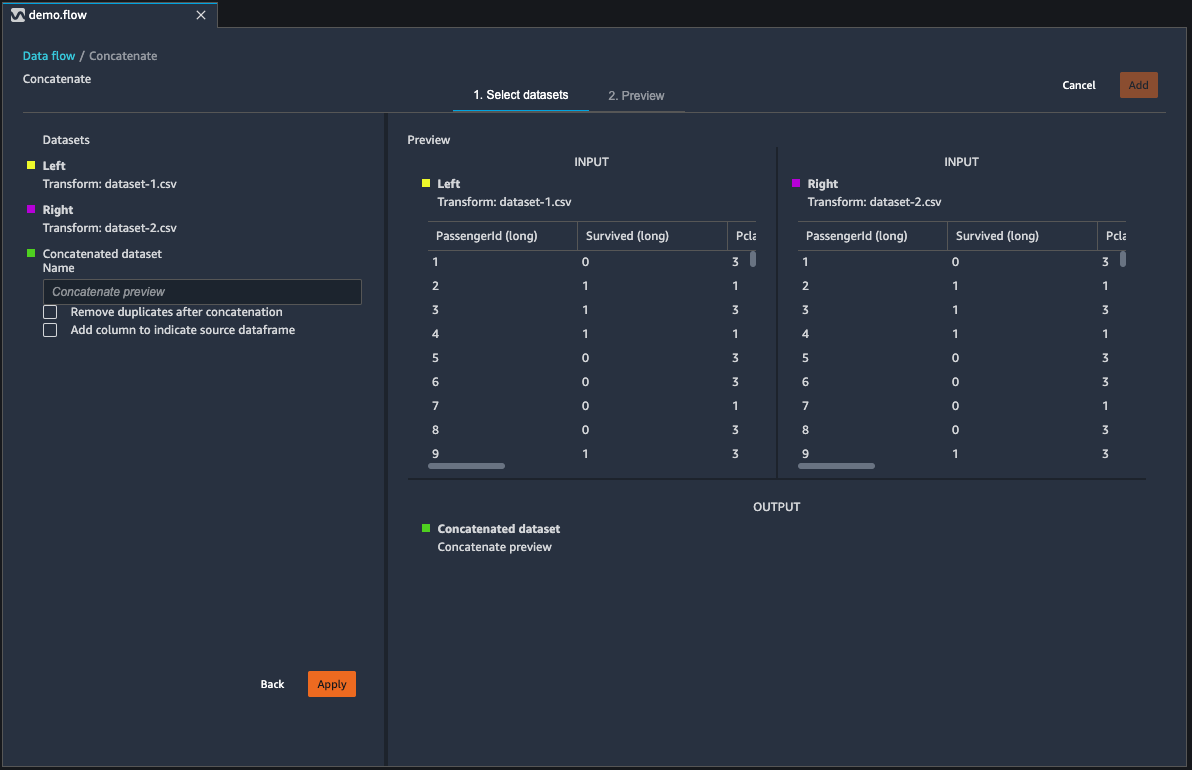Select the 1. Select datasets step
This screenshot has height=770, width=1192.
point(520,95)
